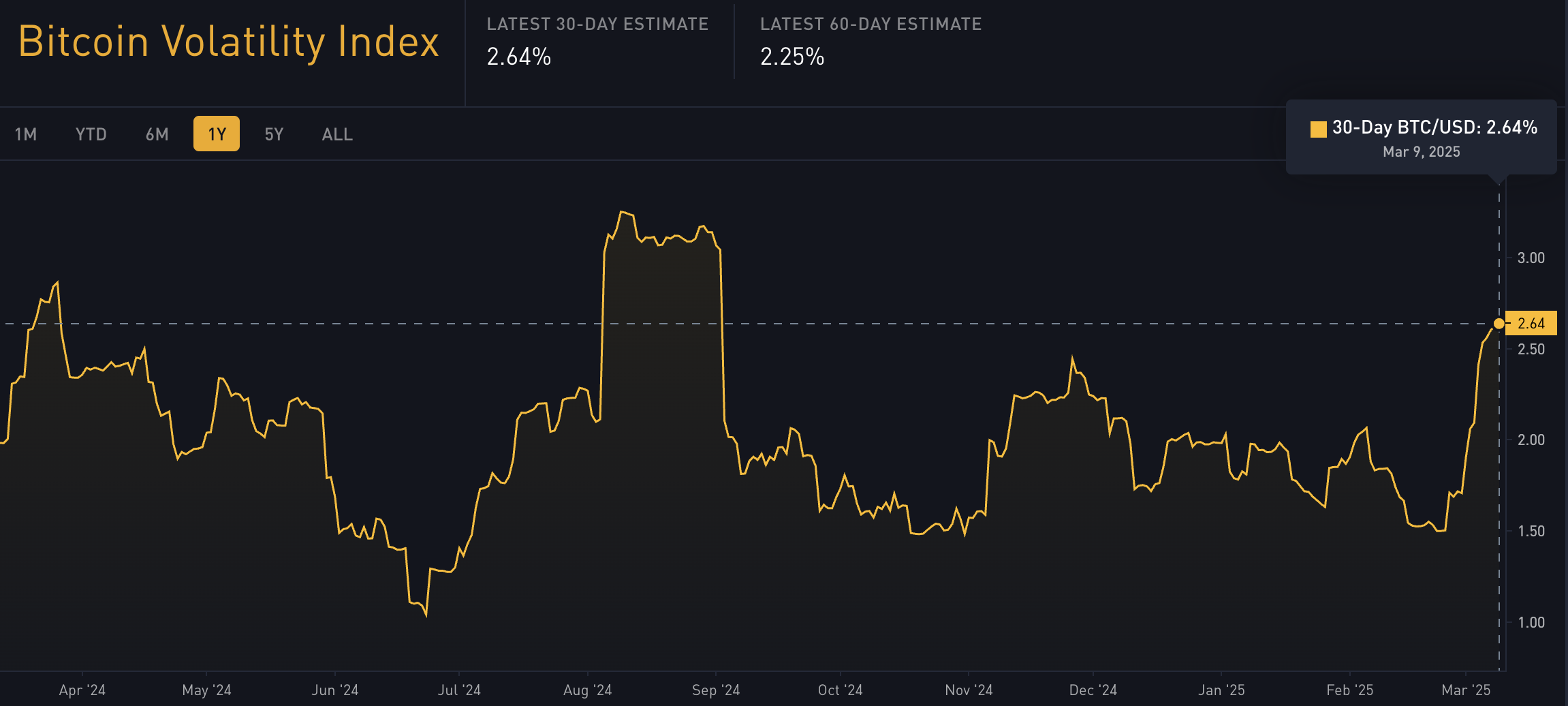Click the Jul '24 x-axis label
Viewport: 1568px width, 706px height.
click(459, 690)
